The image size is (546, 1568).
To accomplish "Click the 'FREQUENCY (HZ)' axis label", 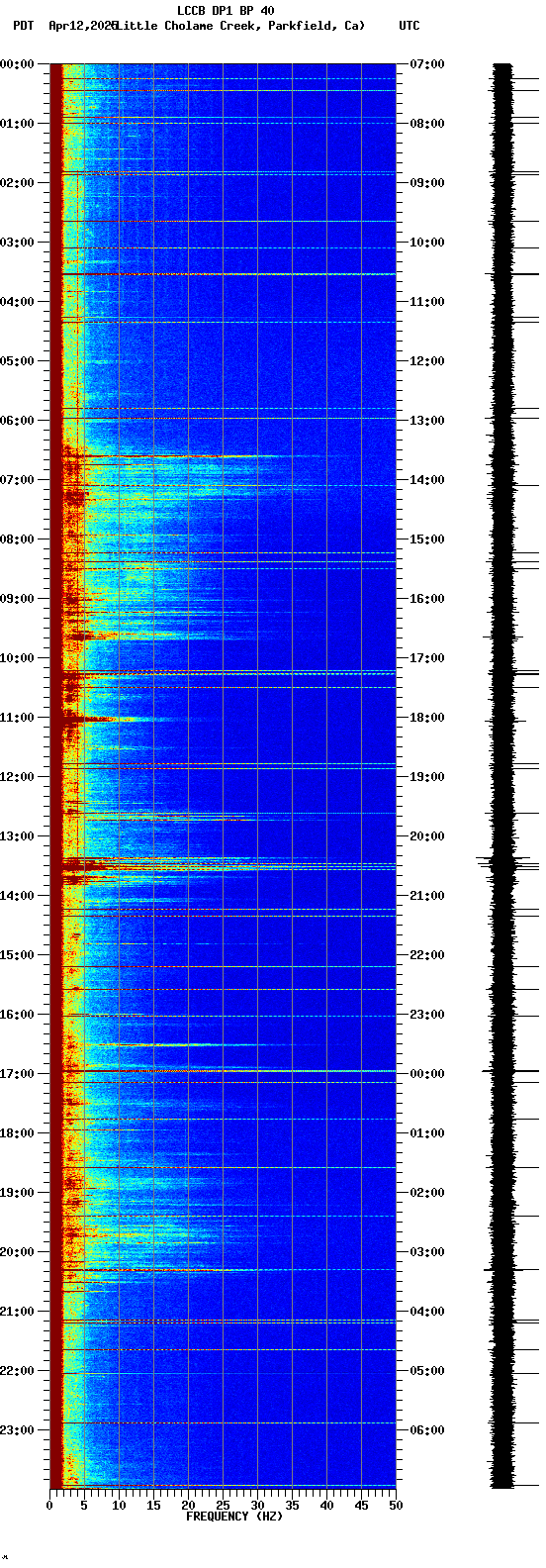I will pos(234,1517).
